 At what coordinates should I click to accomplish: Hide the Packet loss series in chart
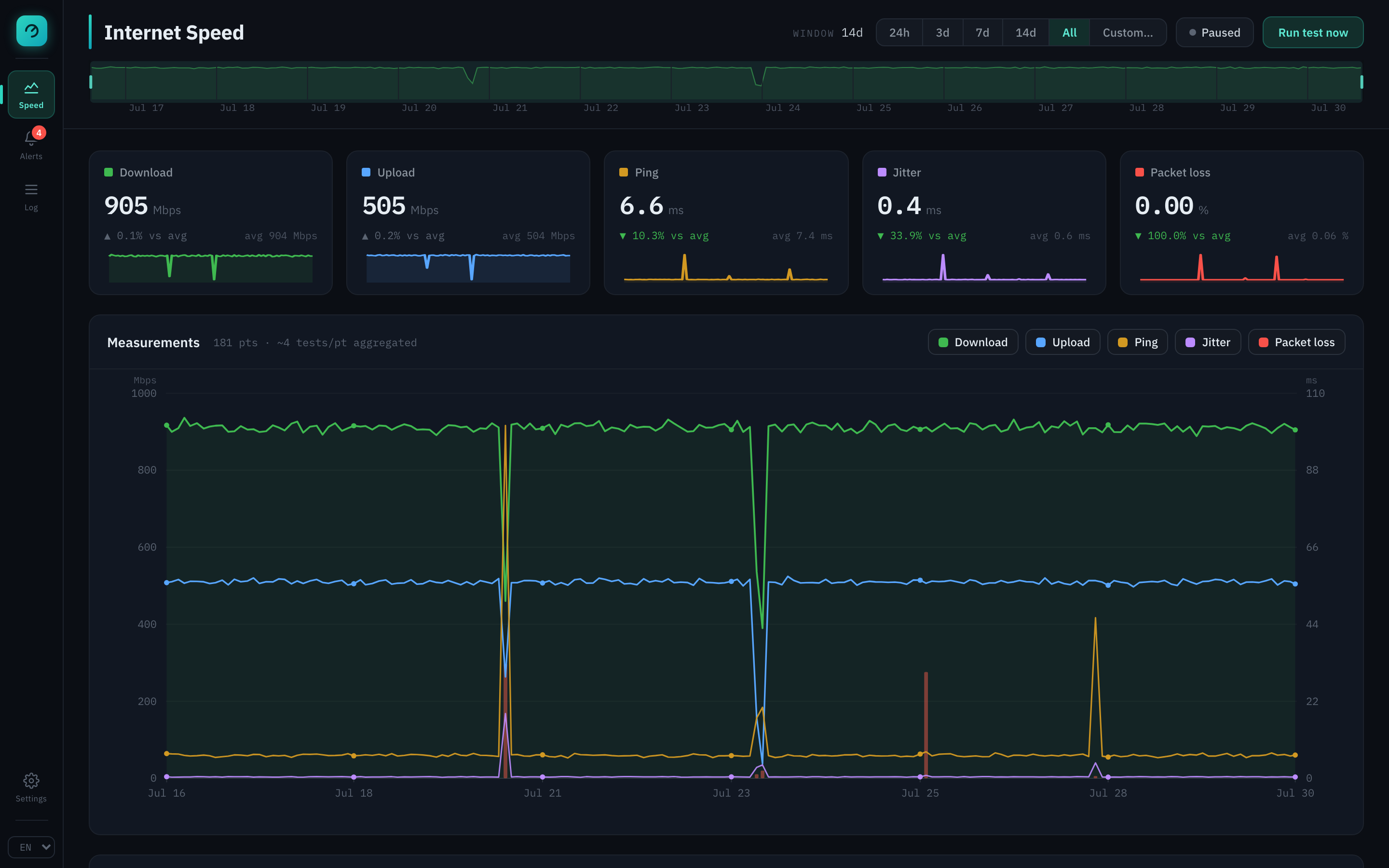(x=1296, y=342)
